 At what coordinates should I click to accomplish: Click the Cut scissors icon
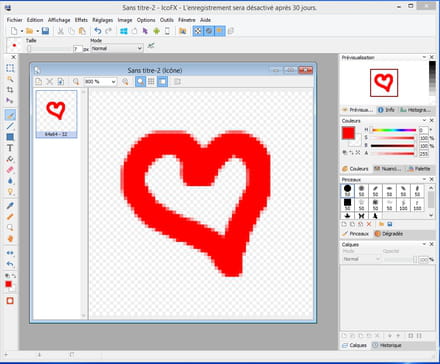61,31
